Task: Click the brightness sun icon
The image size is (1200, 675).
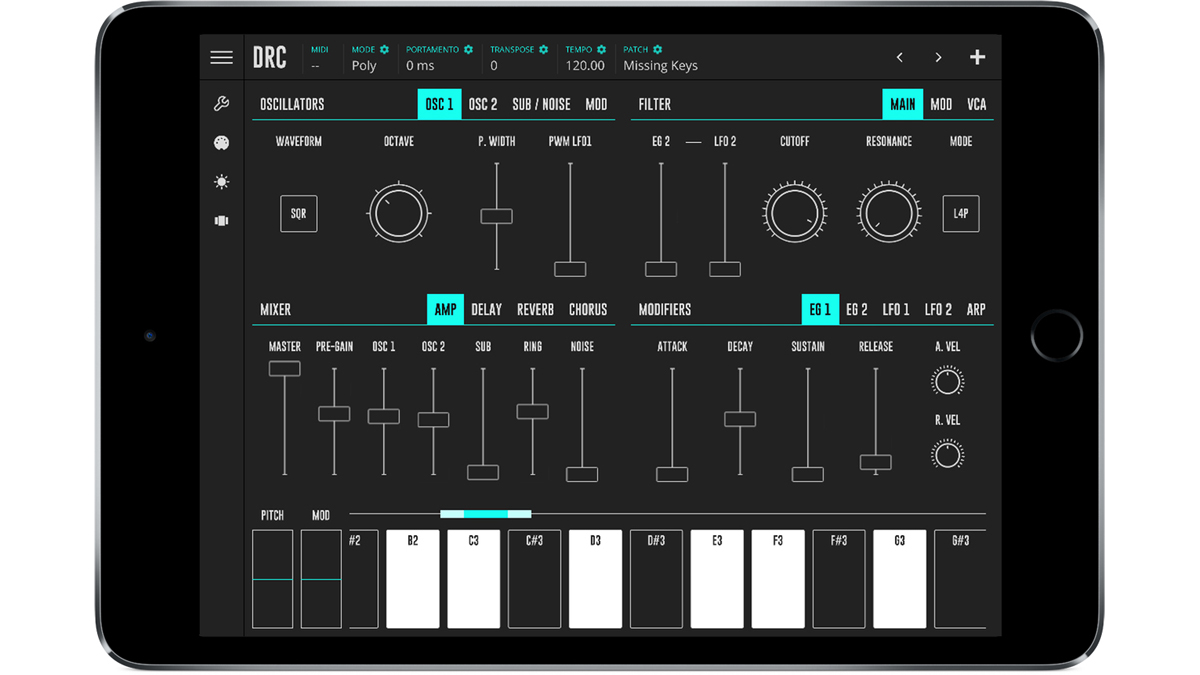Action: tap(222, 182)
